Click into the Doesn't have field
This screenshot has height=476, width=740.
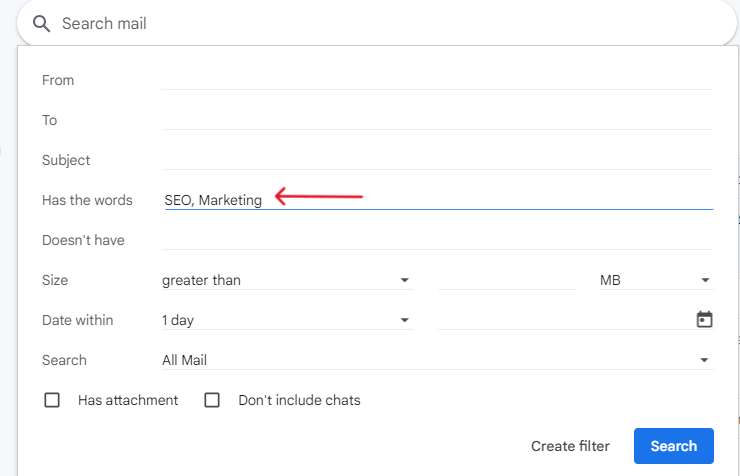437,240
